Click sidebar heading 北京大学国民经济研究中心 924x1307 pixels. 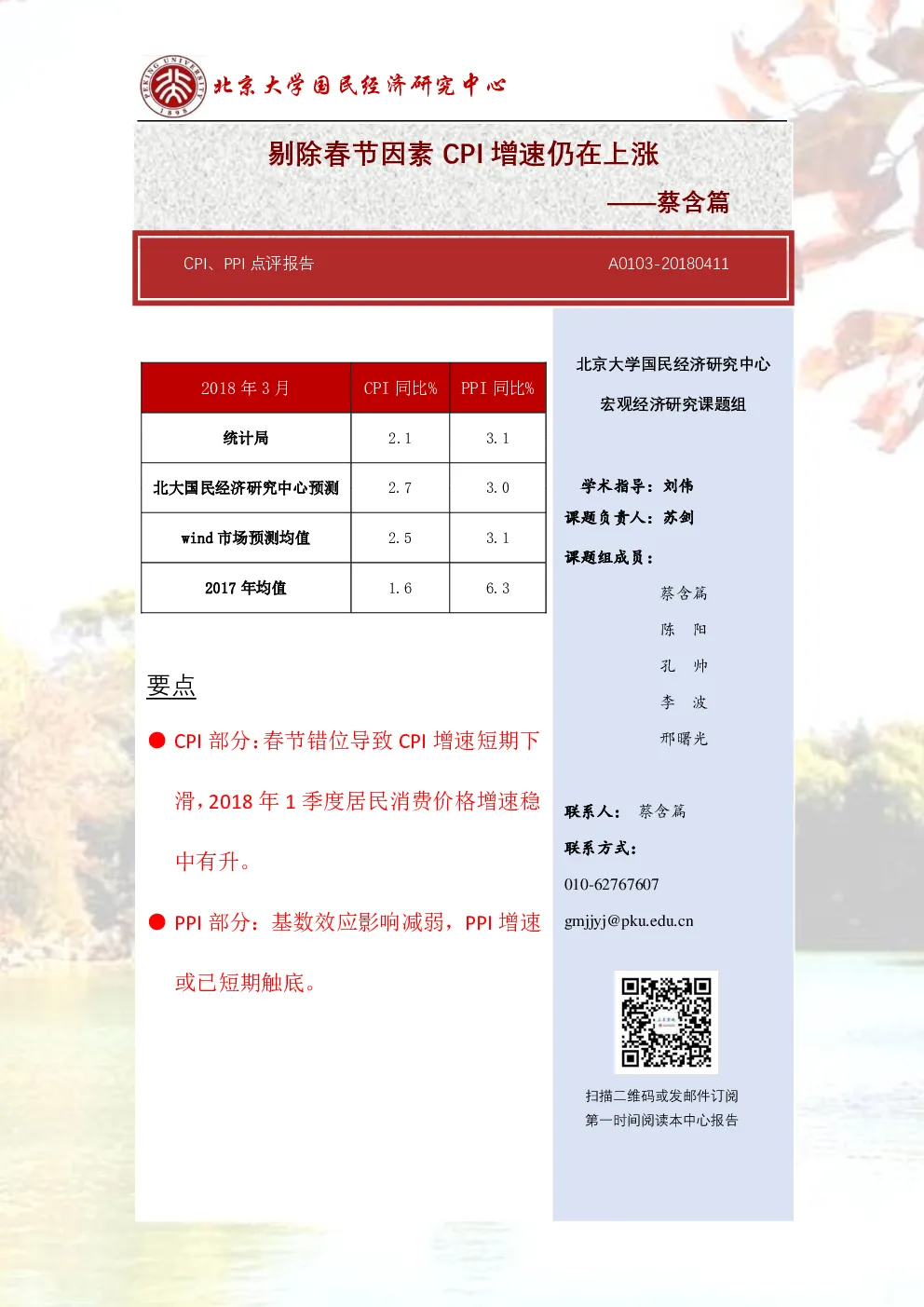click(673, 364)
